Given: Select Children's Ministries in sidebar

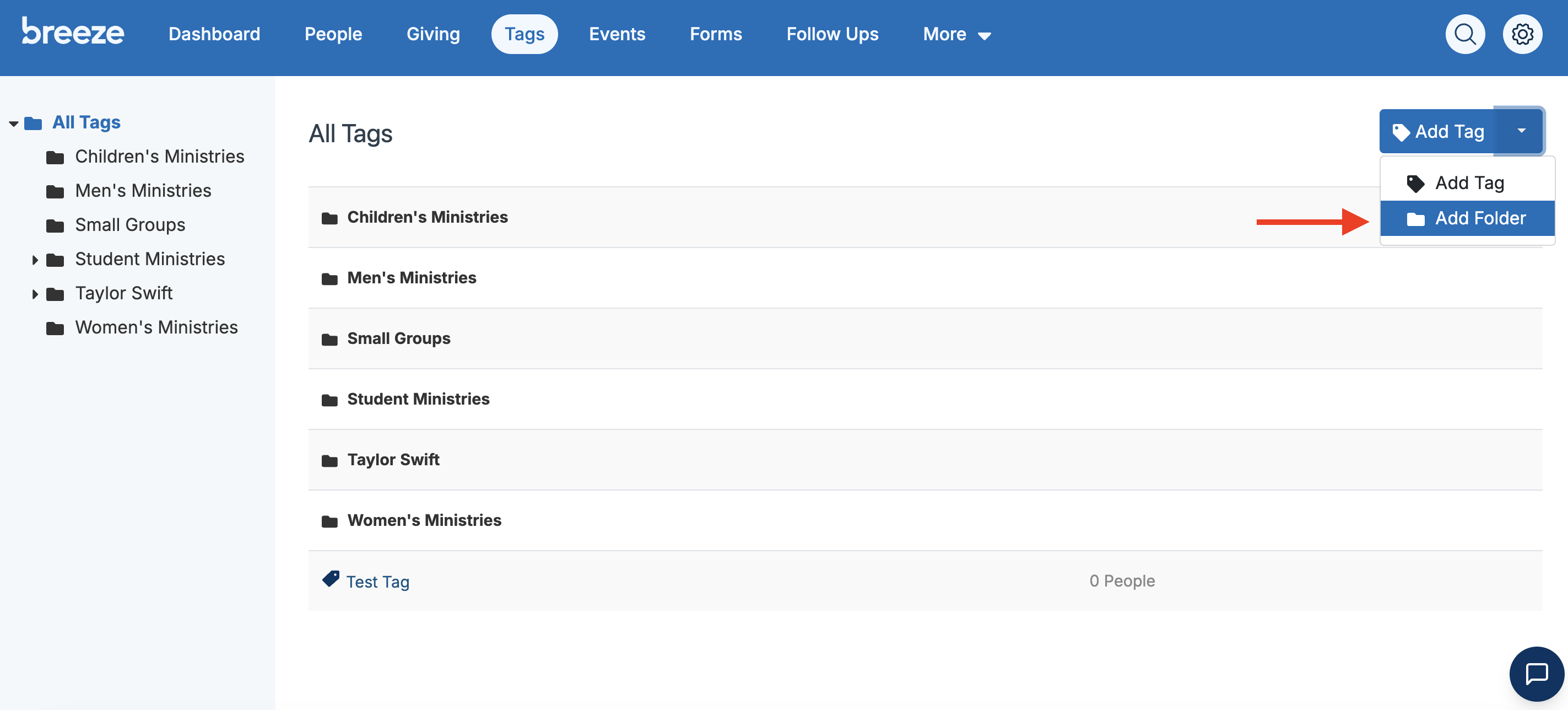Looking at the screenshot, I should click(159, 157).
